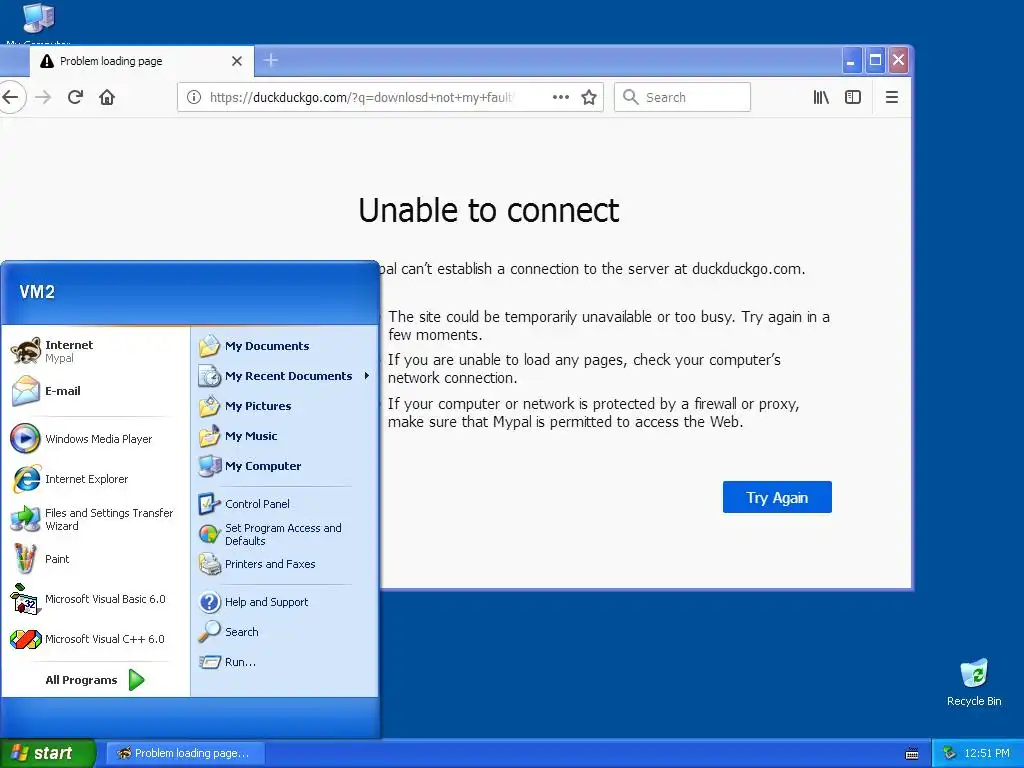This screenshot has height=768, width=1024.
Task: Open Paint from the Start menu
Action: (95, 559)
